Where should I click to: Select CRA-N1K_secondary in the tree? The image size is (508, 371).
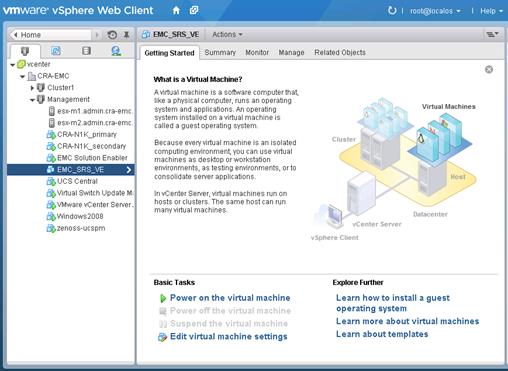91,146
